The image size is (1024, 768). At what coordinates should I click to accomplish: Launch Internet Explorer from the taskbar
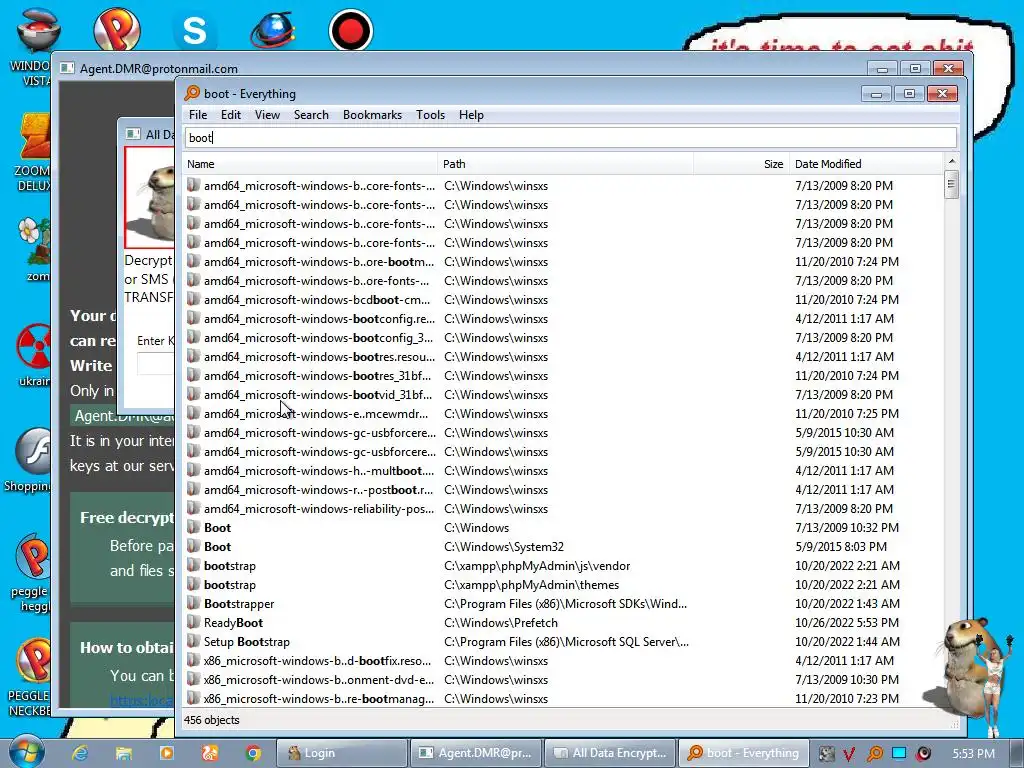pyautogui.click(x=80, y=753)
